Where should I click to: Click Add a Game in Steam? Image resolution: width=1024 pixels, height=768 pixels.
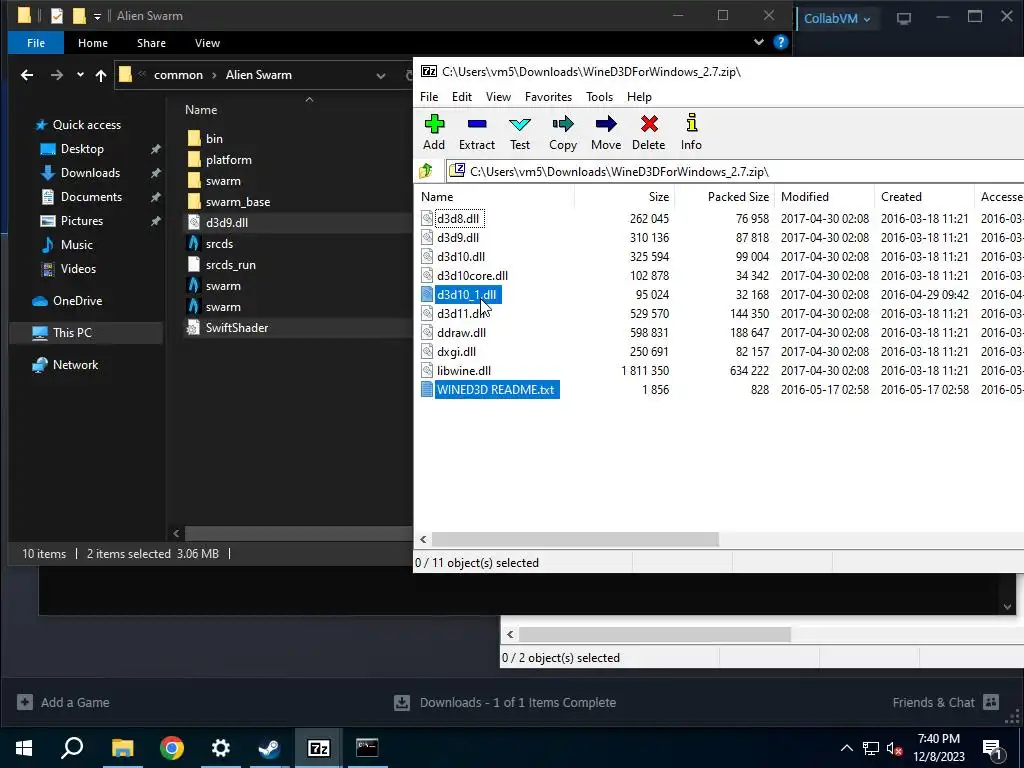click(75, 703)
